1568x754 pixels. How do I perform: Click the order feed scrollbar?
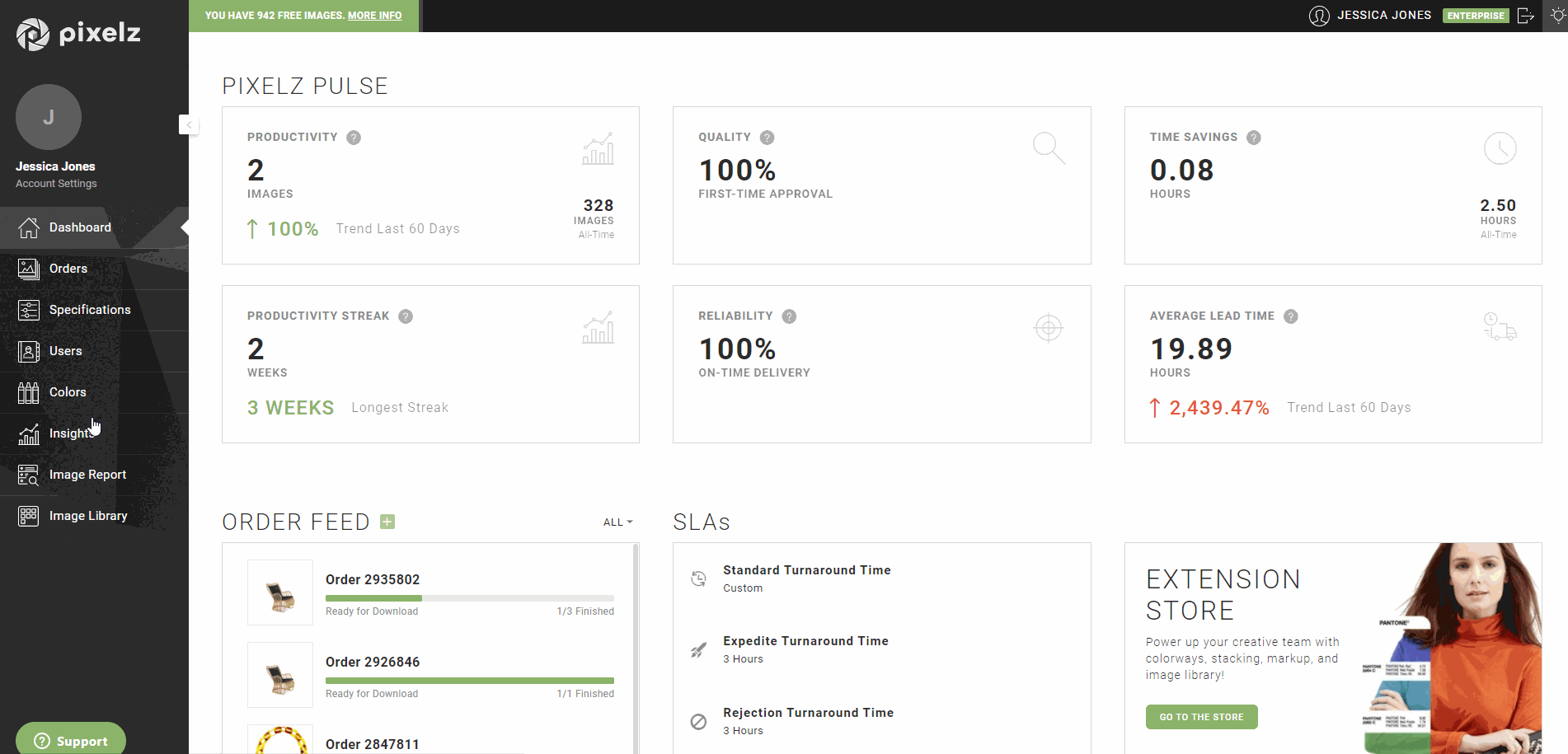(636, 648)
